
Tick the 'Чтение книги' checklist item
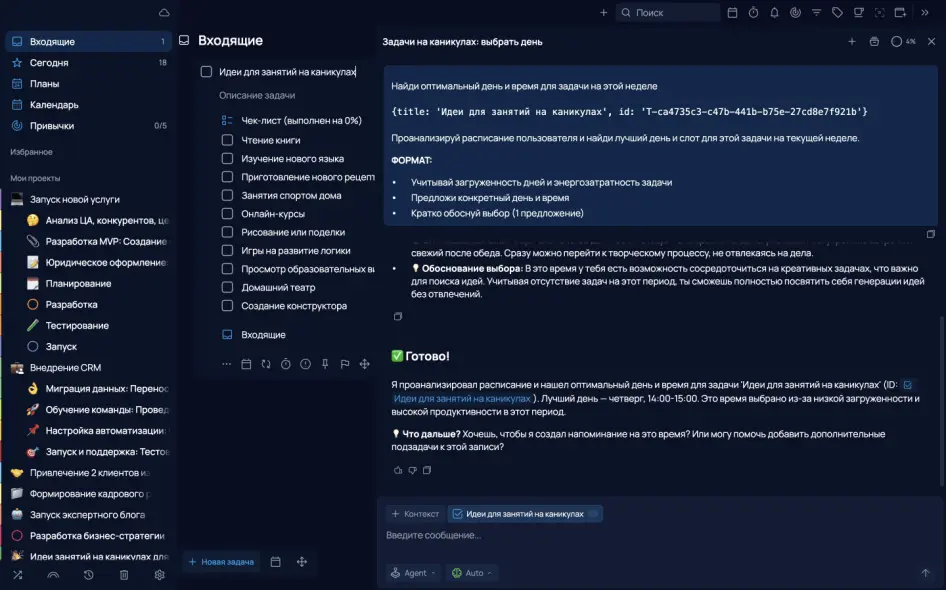click(227, 140)
